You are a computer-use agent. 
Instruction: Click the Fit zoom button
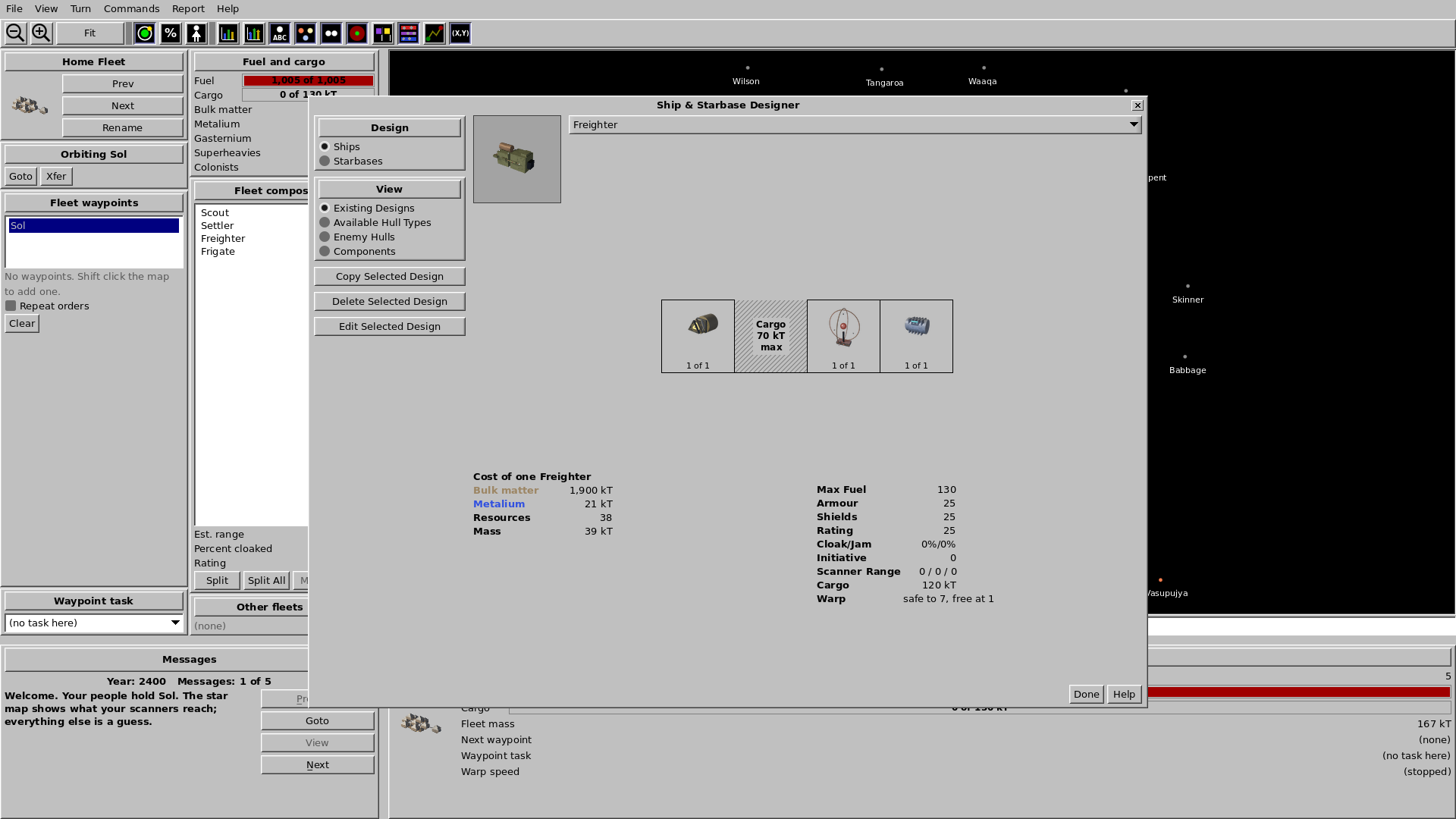(89, 33)
